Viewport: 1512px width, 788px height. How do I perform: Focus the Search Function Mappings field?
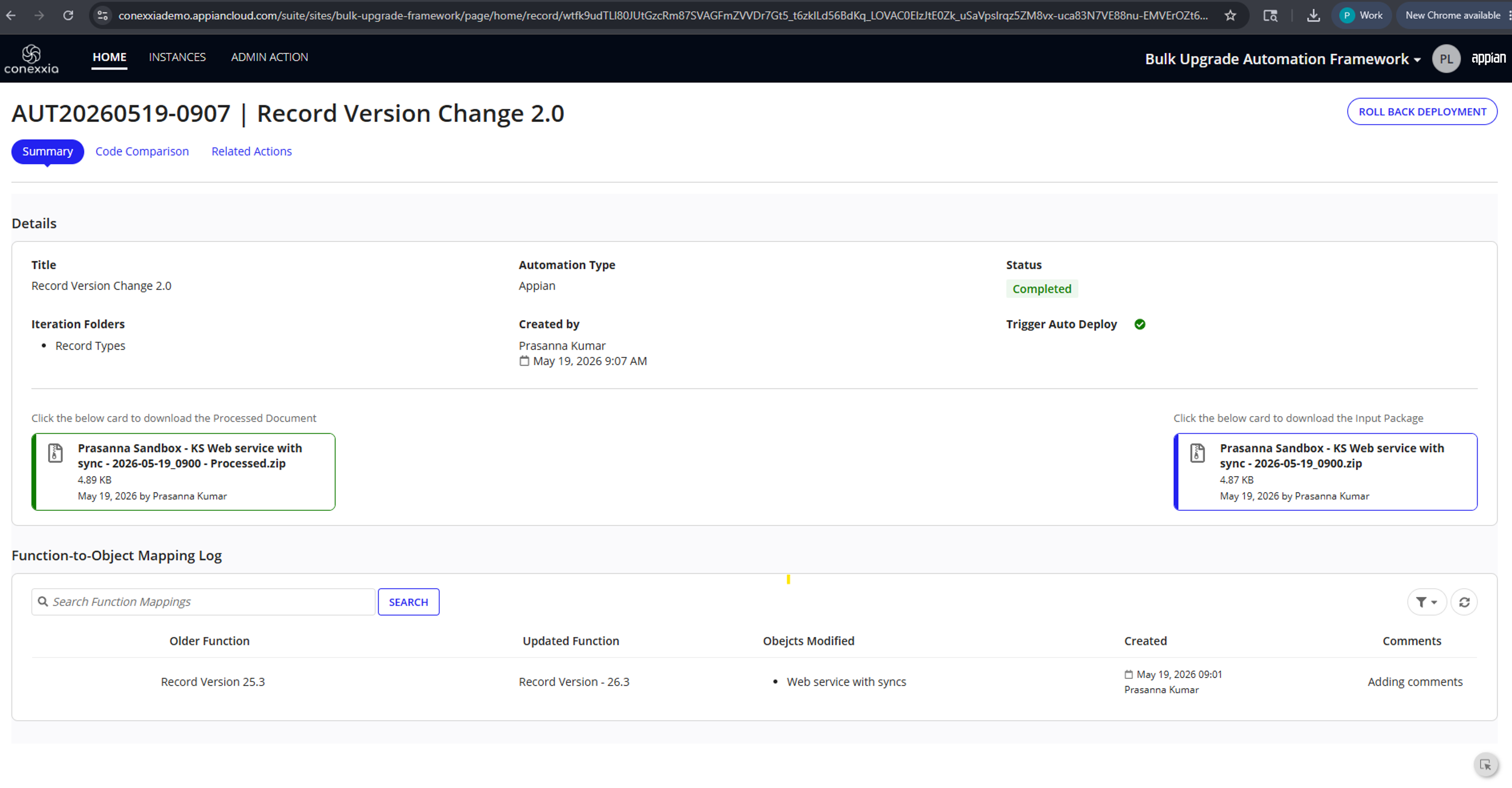(x=203, y=602)
